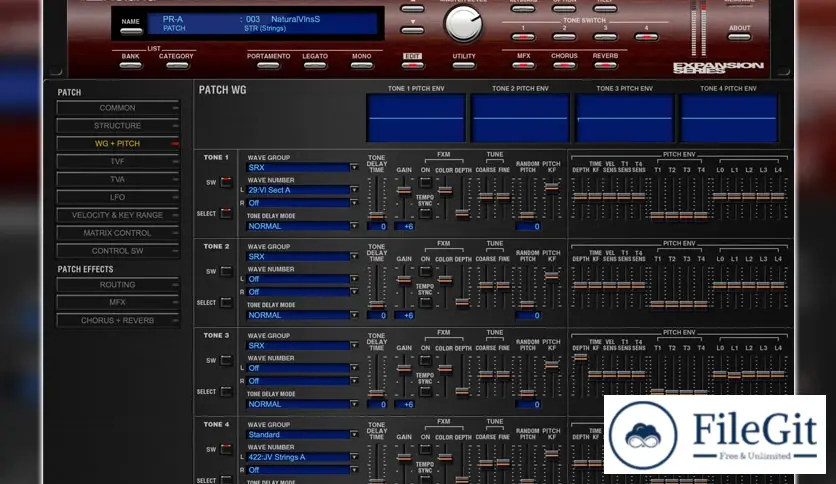Enable MONO mode
The image size is (836, 484).
pos(361,66)
